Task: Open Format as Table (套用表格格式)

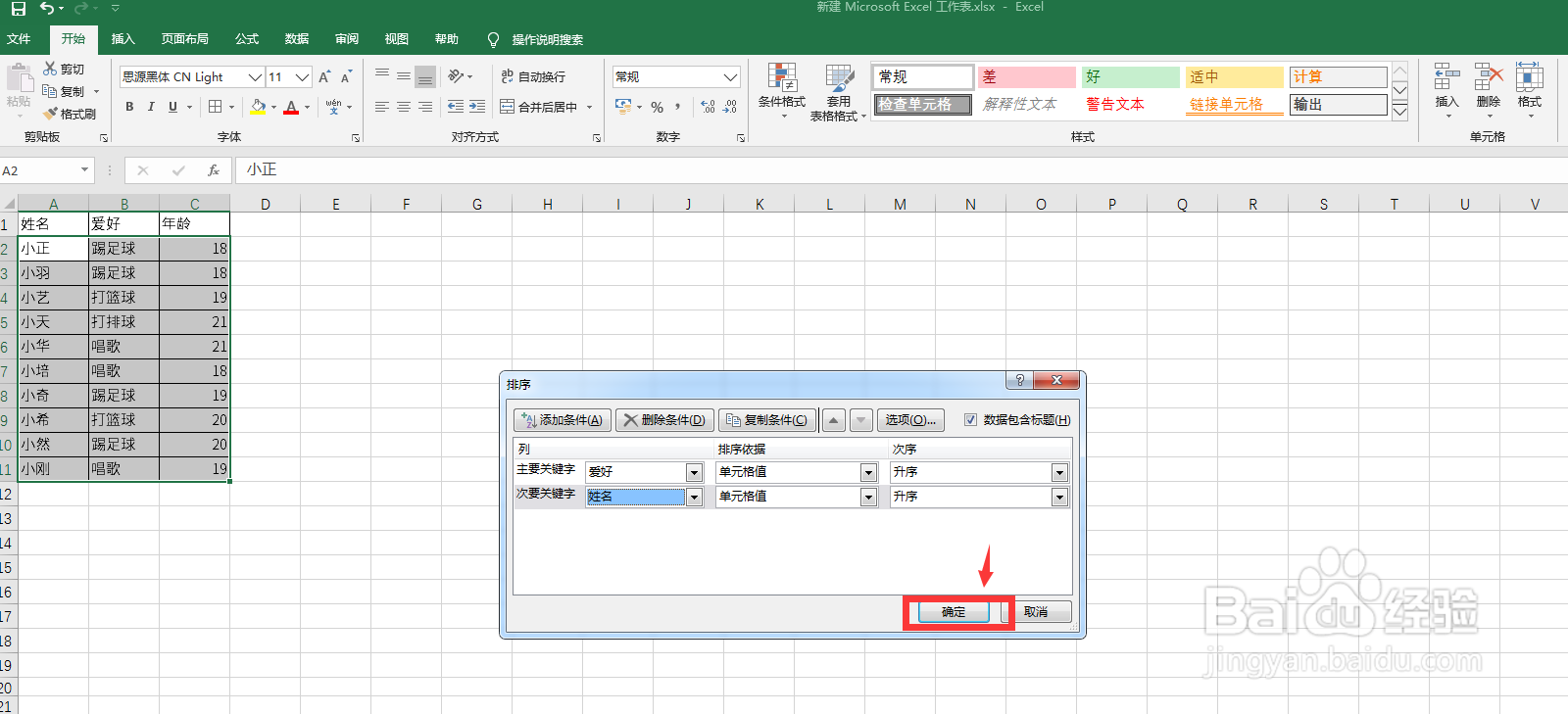Action: [839, 92]
